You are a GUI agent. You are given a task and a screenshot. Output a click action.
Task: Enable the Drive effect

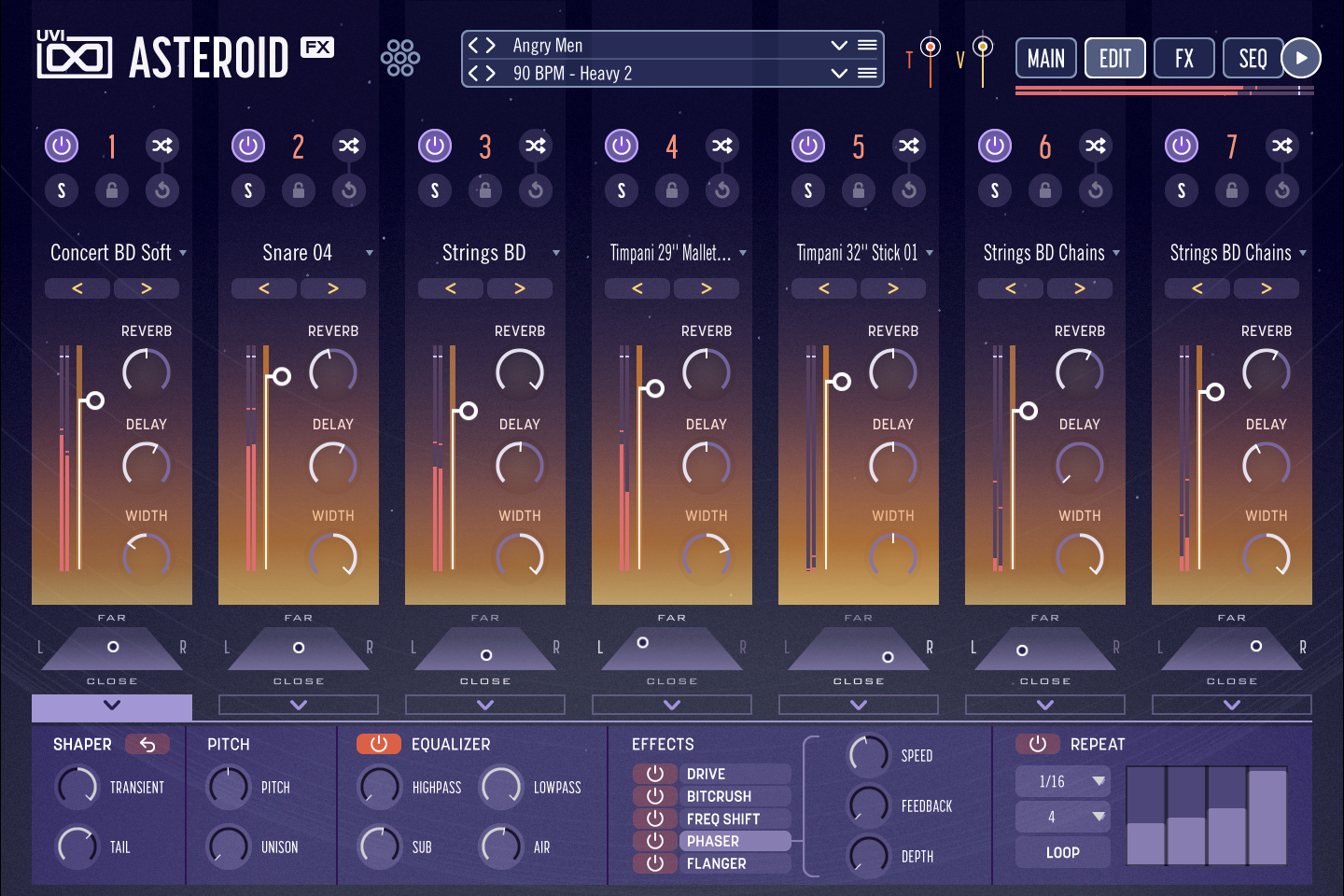click(x=655, y=774)
